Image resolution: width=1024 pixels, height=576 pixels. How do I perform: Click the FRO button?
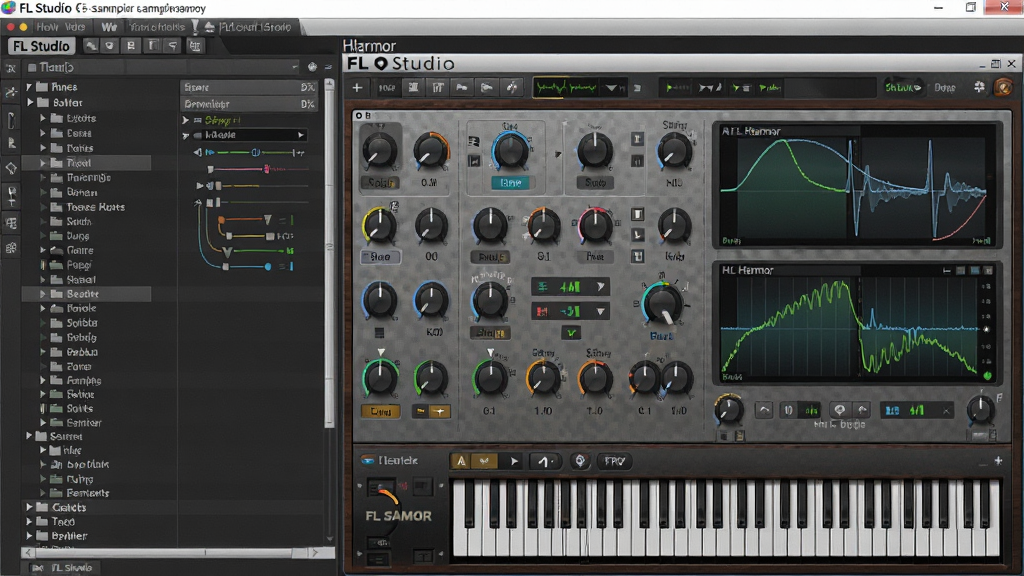pyautogui.click(x=614, y=461)
